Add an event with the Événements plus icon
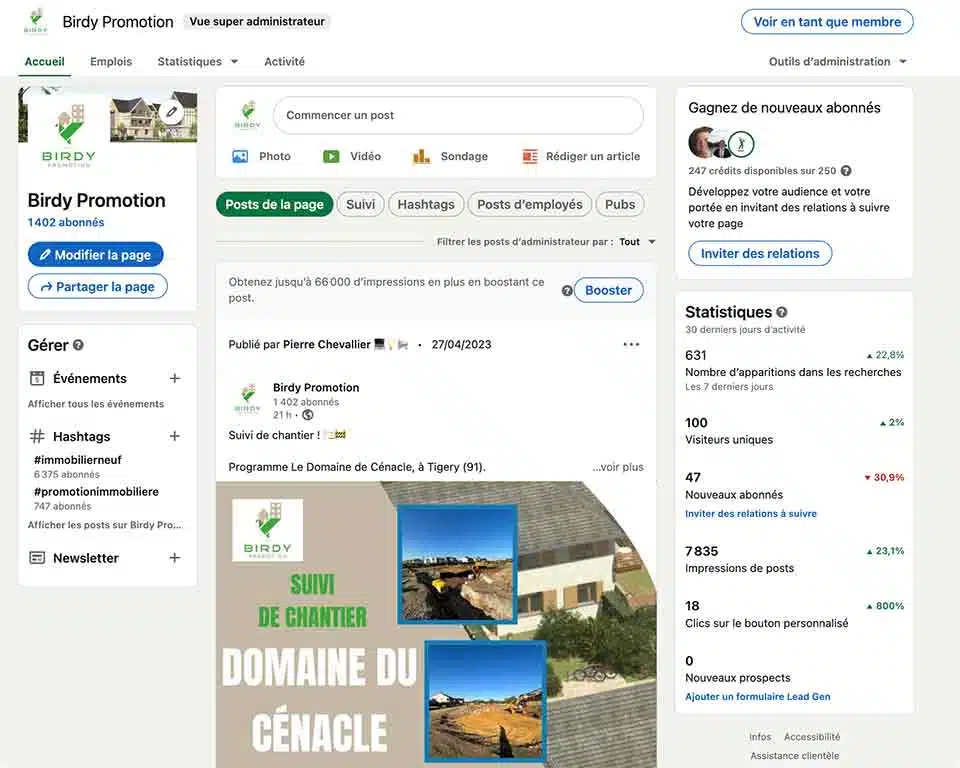 tap(175, 378)
